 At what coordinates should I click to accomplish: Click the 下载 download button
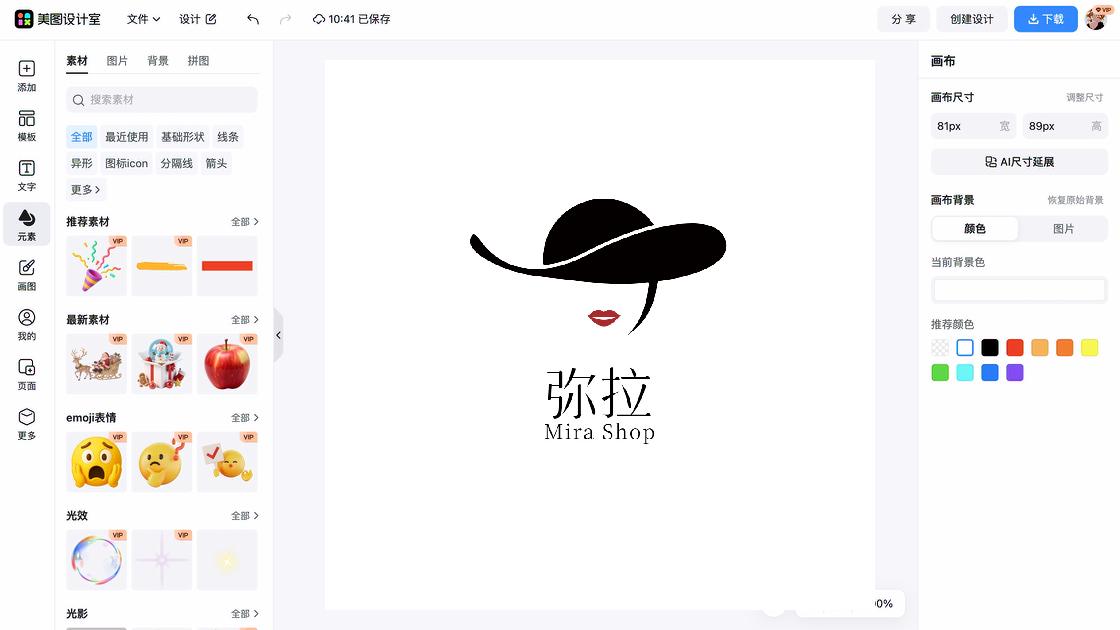pyautogui.click(x=1046, y=19)
